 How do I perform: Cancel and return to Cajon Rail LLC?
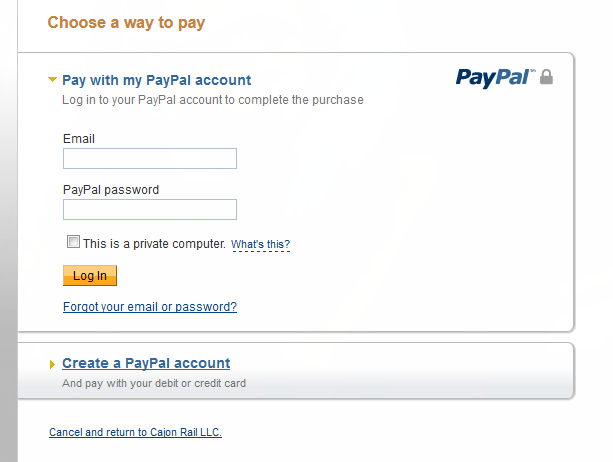click(x=135, y=432)
